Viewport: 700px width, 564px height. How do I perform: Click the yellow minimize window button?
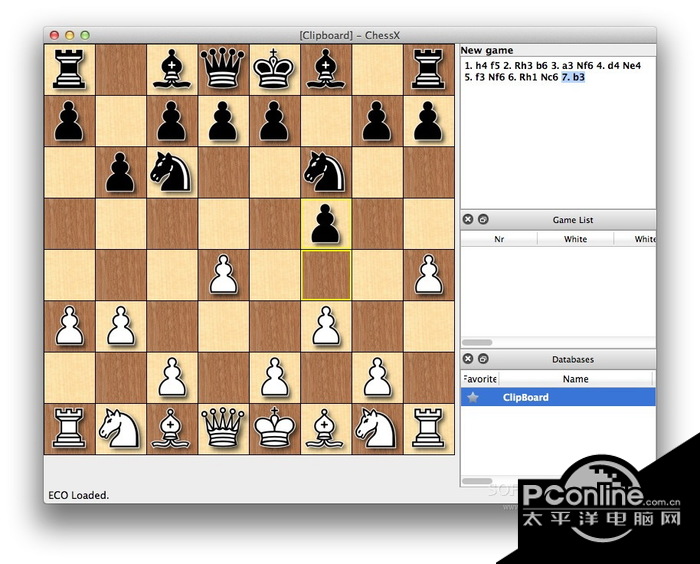(x=70, y=35)
